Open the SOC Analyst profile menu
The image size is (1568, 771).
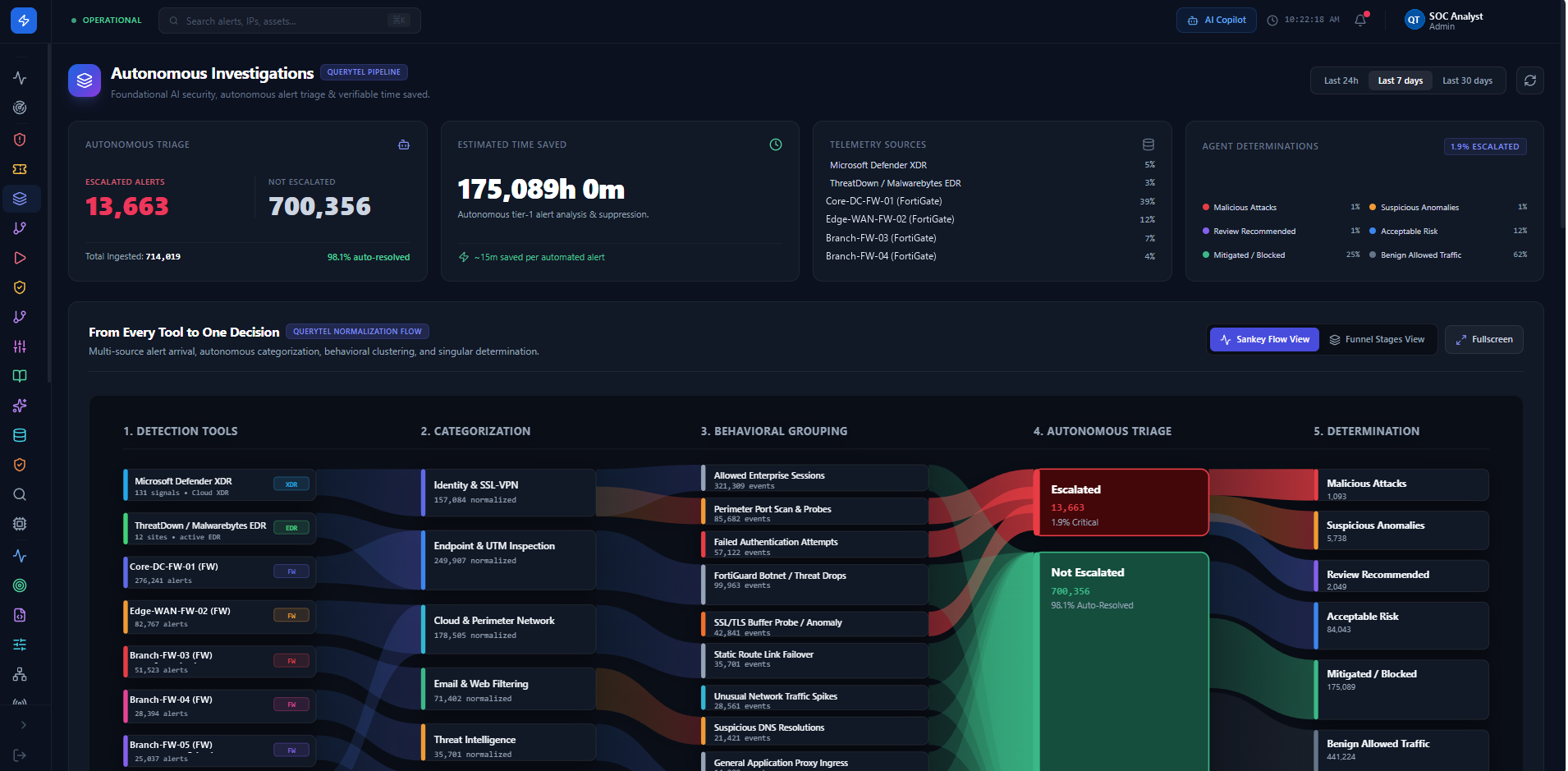coord(1445,21)
